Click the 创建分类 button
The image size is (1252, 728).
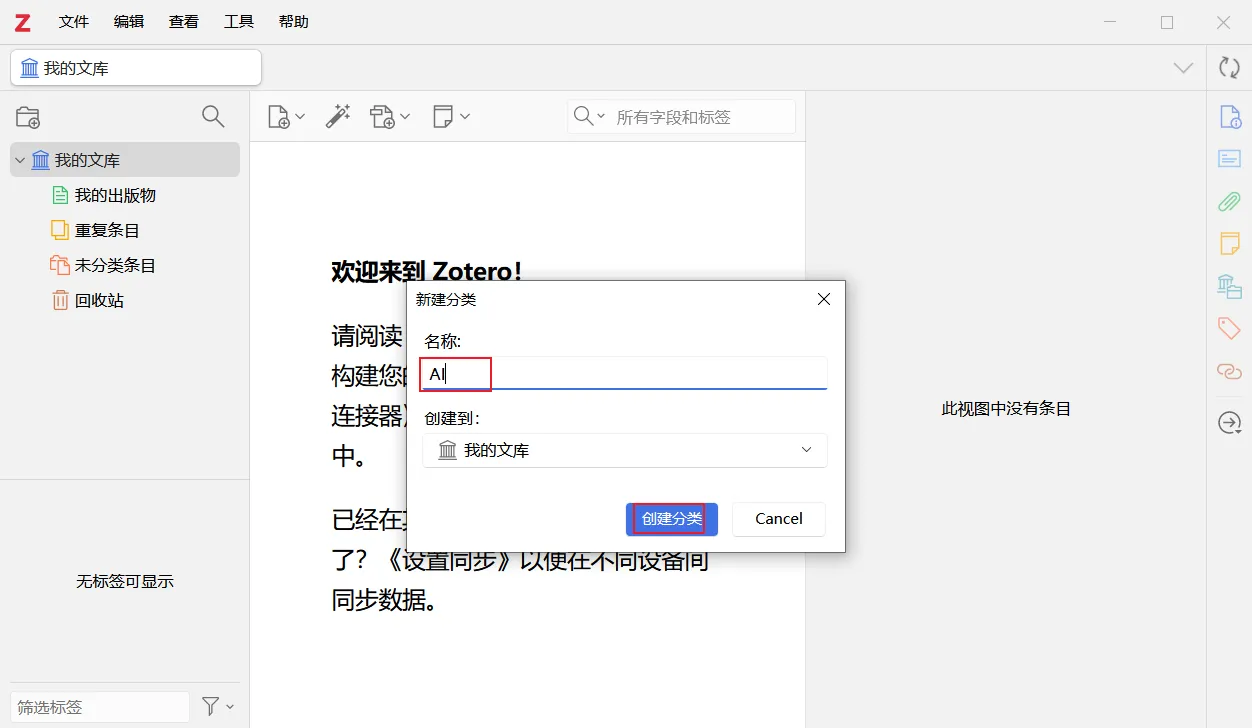coord(671,519)
